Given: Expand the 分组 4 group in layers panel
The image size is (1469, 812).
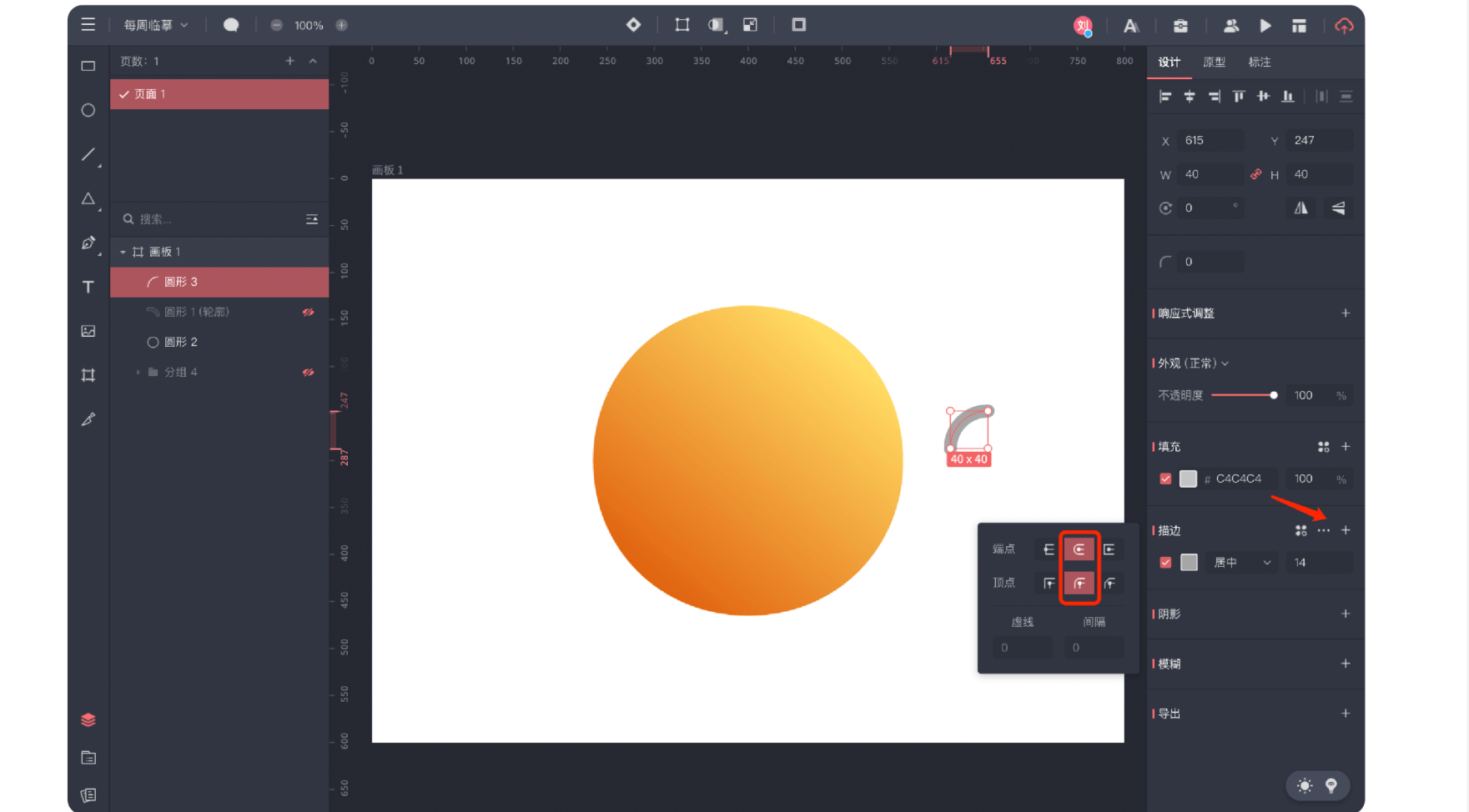Looking at the screenshot, I should point(138,372).
